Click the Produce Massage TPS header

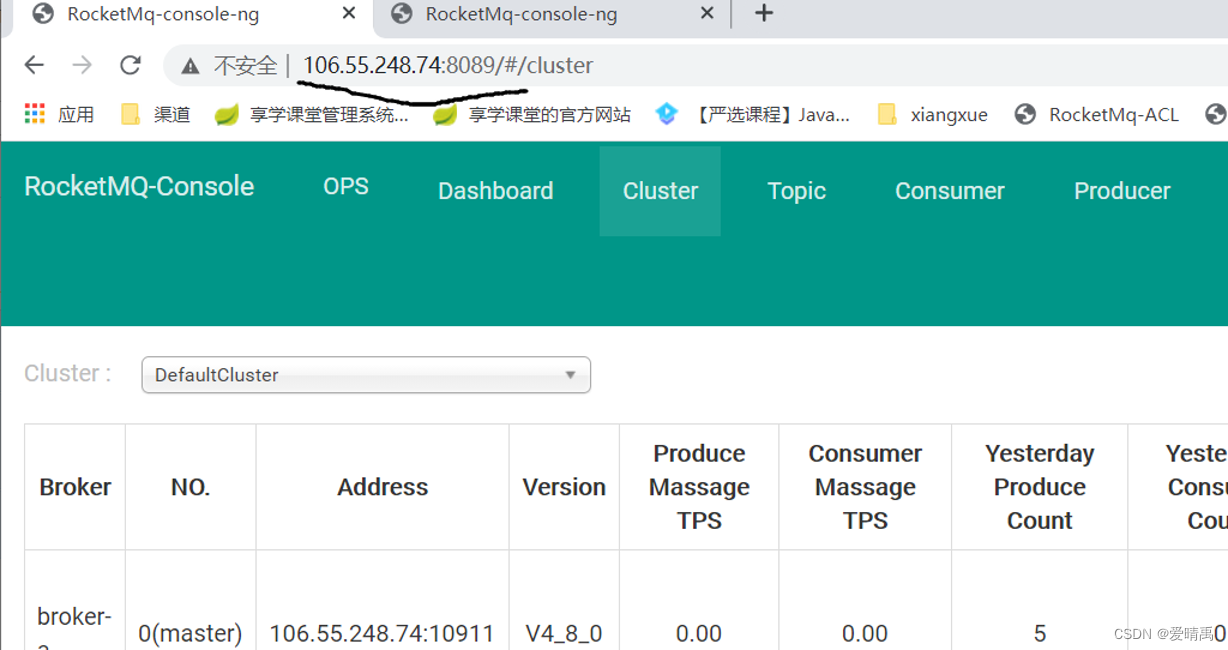coord(699,487)
